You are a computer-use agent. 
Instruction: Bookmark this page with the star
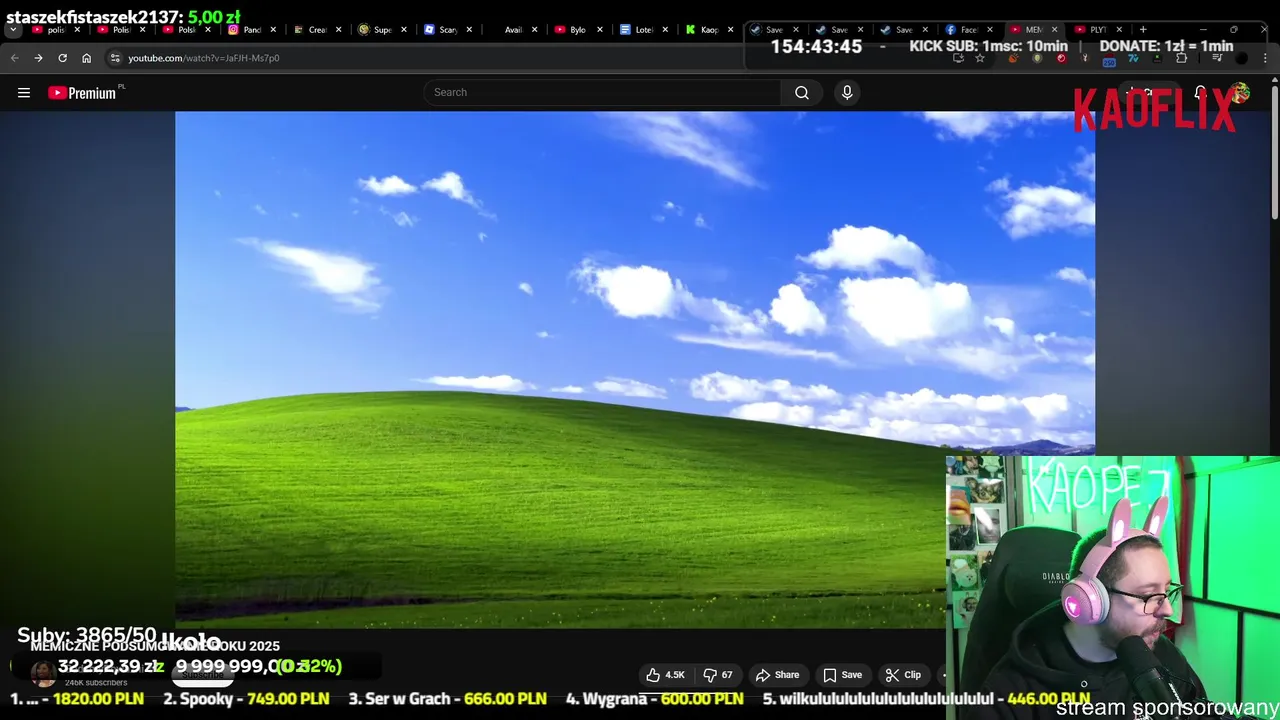[x=980, y=58]
